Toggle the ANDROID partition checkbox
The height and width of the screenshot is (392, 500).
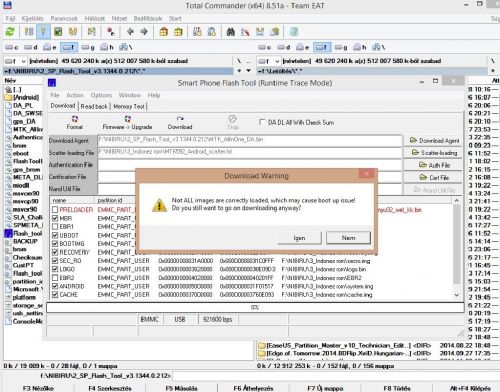pos(55,286)
